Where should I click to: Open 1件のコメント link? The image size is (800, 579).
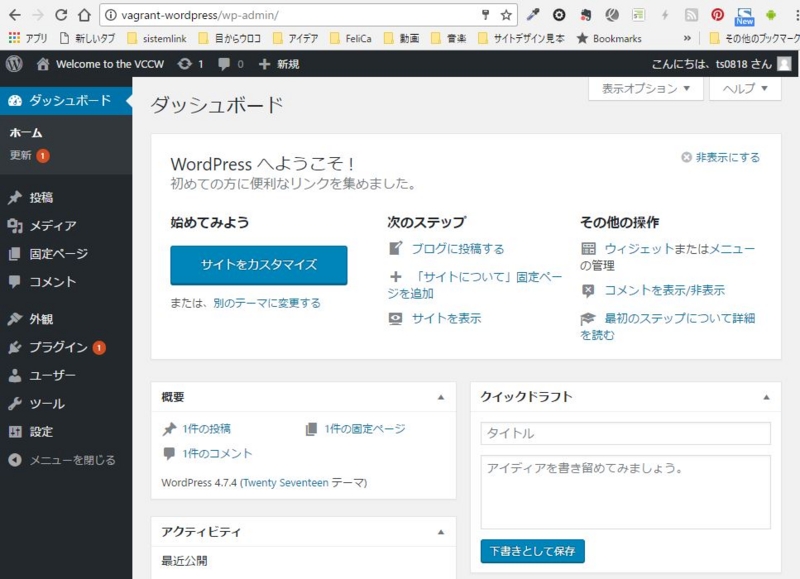(217, 454)
